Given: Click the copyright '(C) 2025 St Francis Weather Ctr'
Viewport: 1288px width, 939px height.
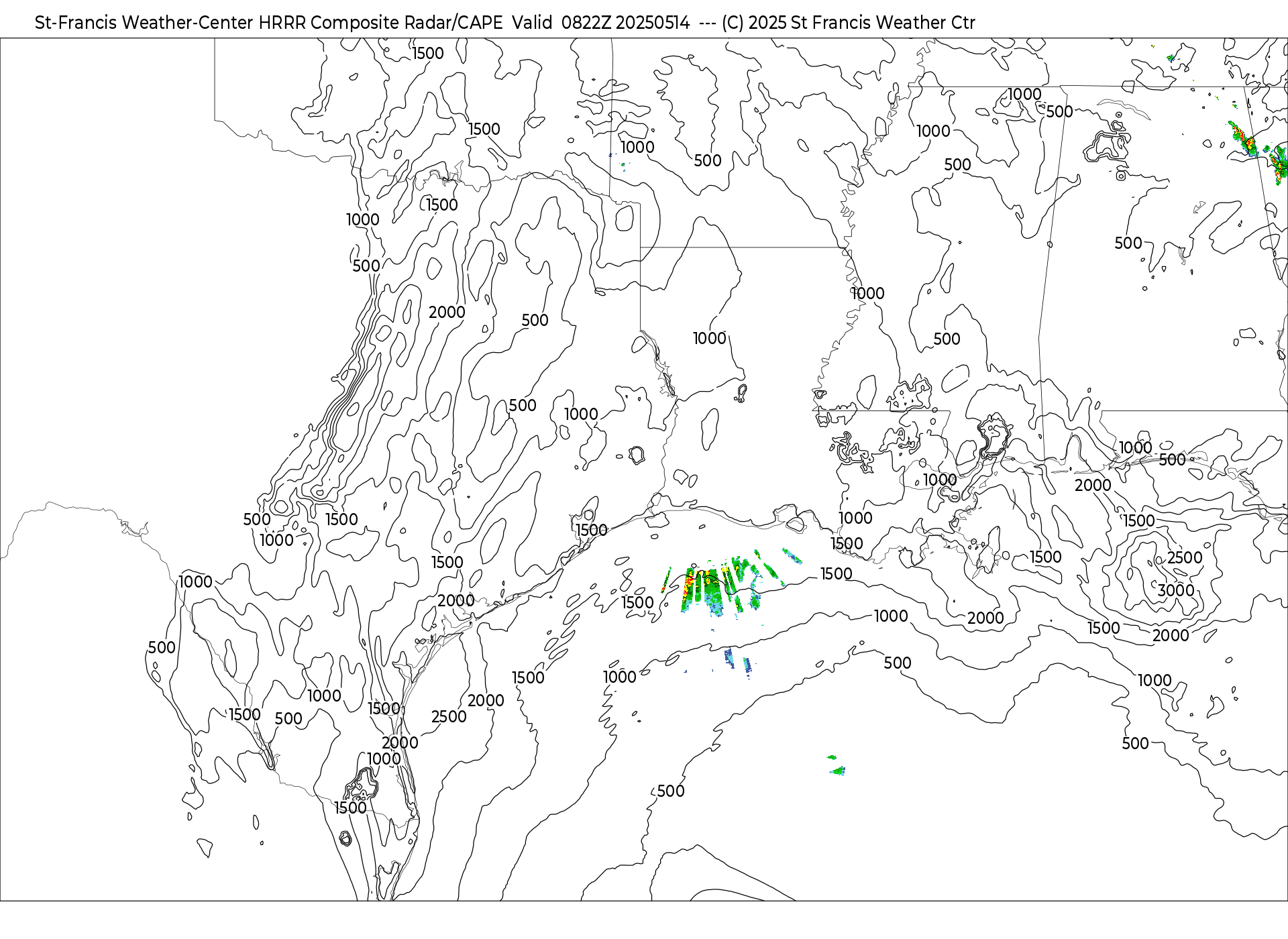Looking at the screenshot, I should pos(849,23).
